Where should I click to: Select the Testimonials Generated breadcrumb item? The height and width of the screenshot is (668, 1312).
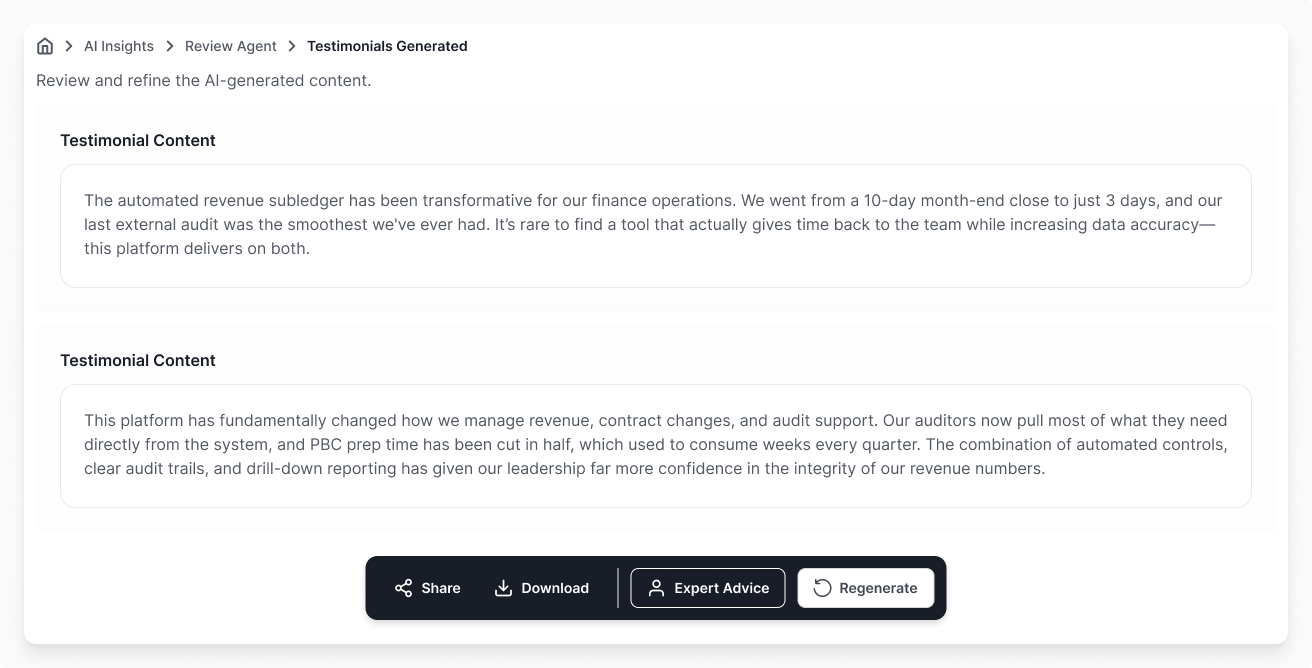point(387,46)
